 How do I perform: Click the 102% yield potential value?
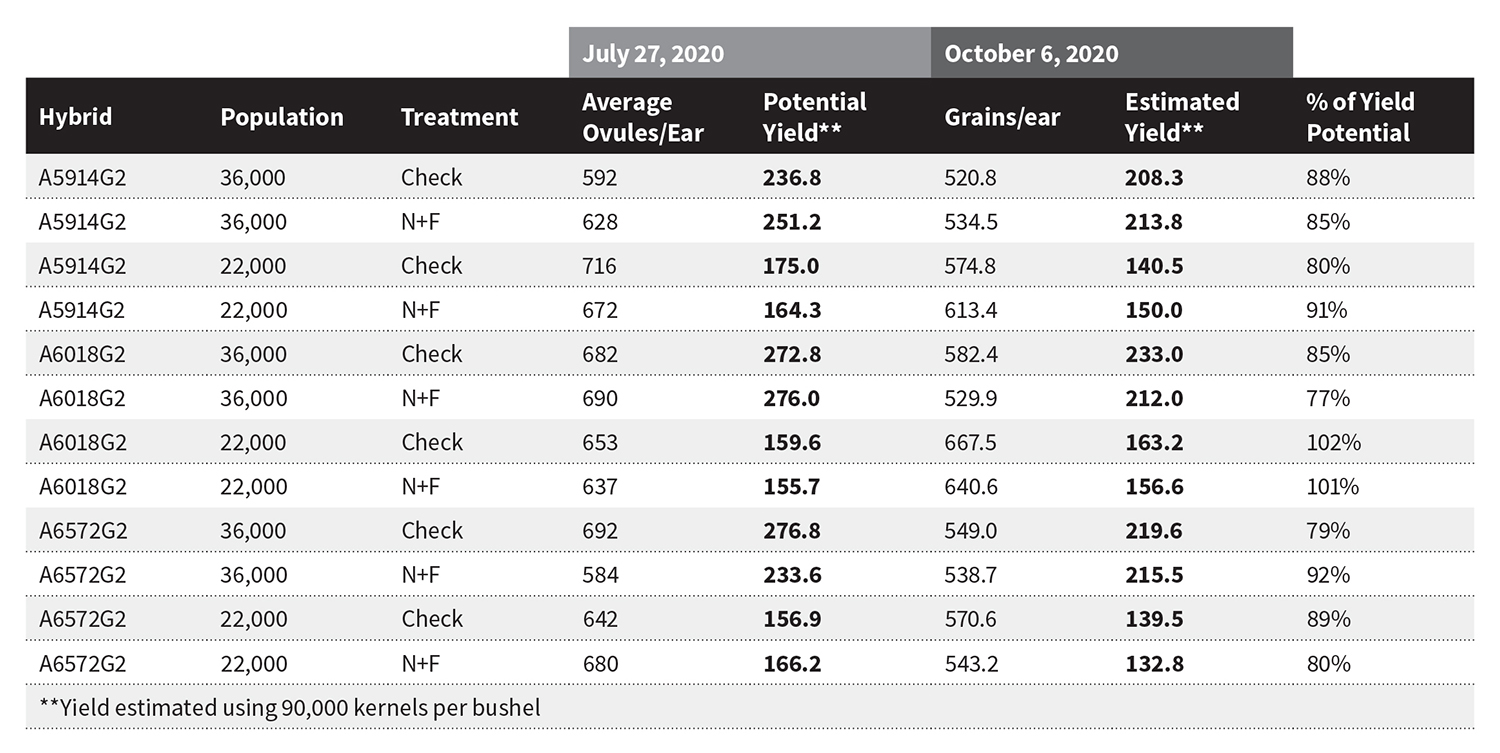point(1333,442)
